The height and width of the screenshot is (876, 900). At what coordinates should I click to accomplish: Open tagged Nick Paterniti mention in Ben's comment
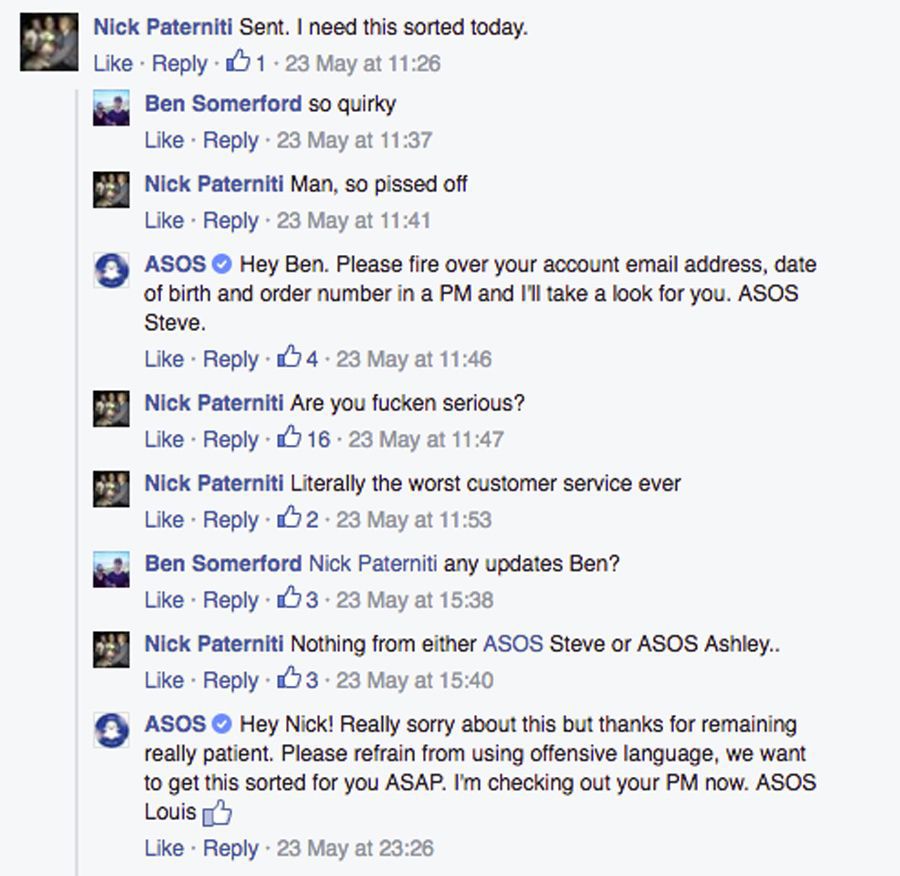[373, 564]
